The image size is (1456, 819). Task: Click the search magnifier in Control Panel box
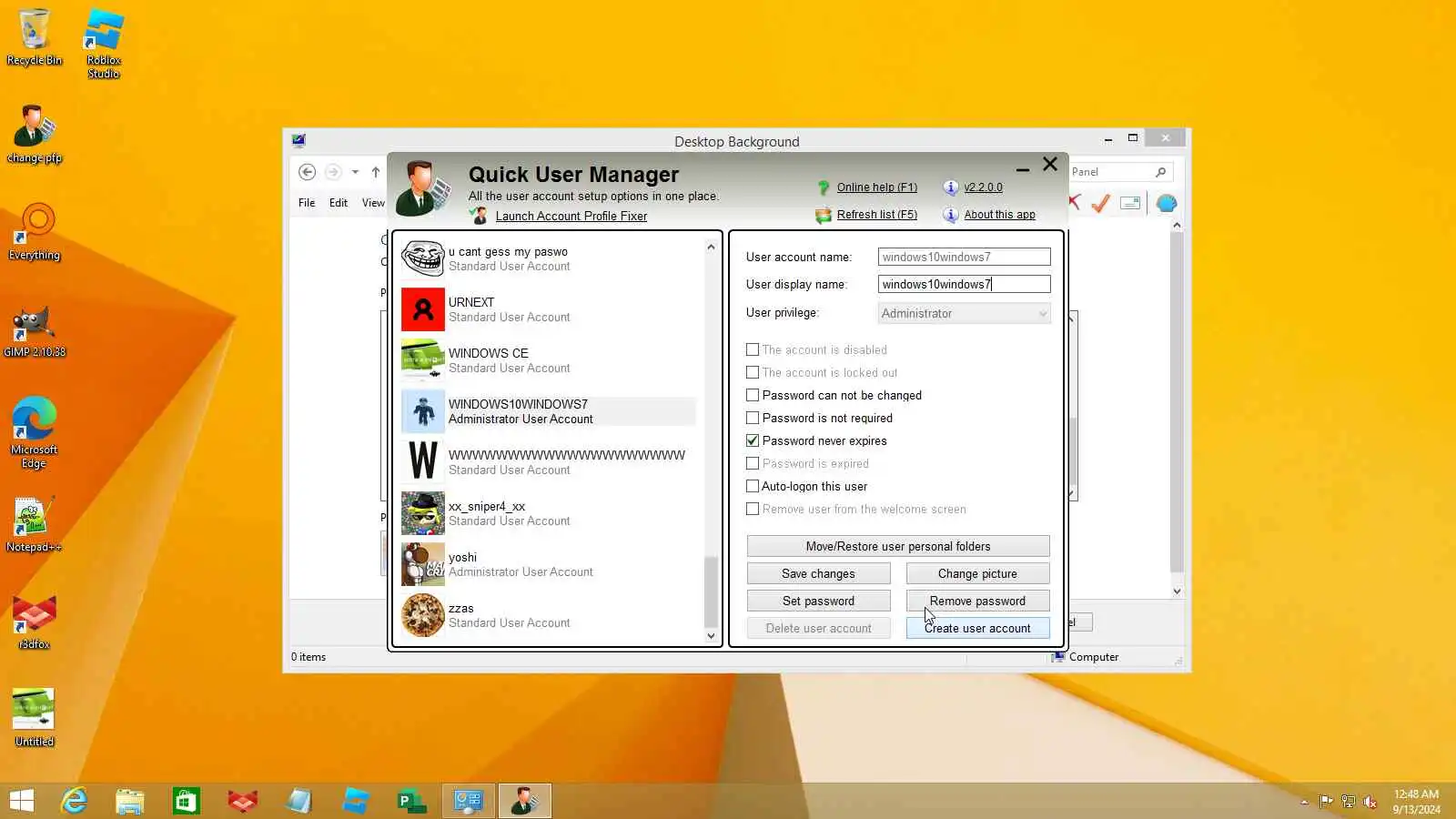tap(1160, 172)
